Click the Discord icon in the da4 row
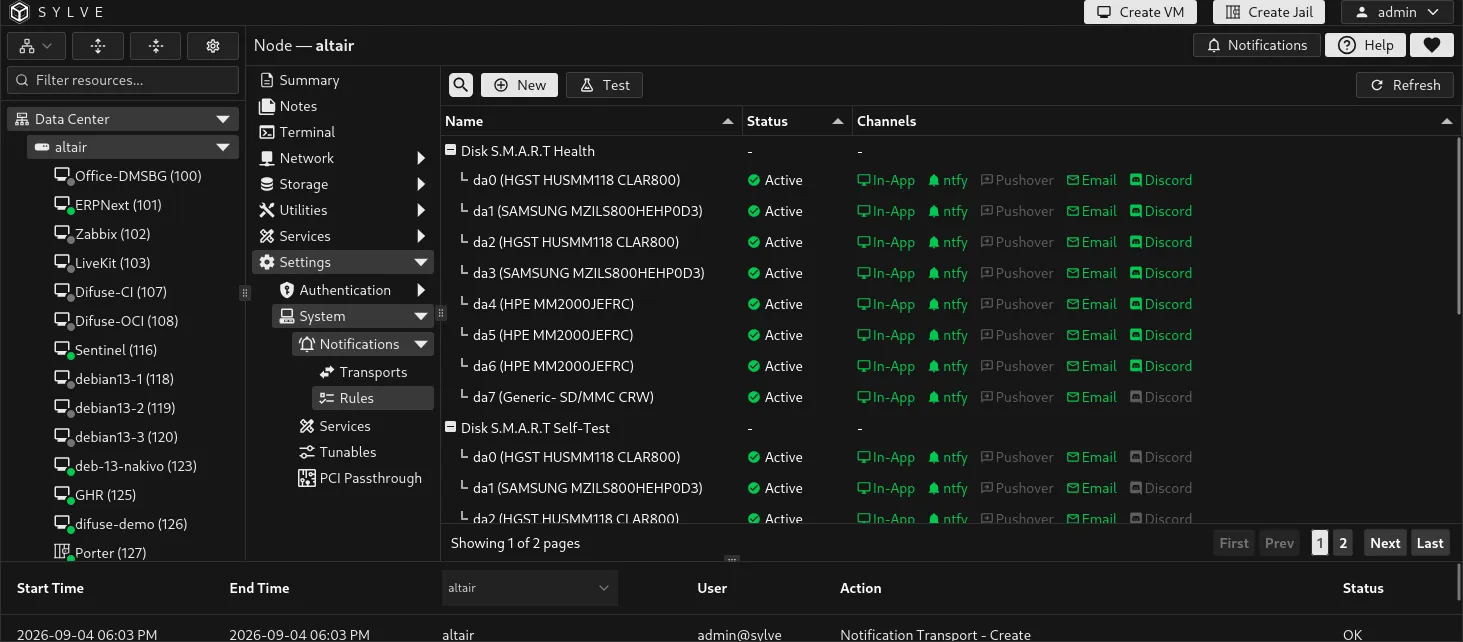 pos(1136,304)
